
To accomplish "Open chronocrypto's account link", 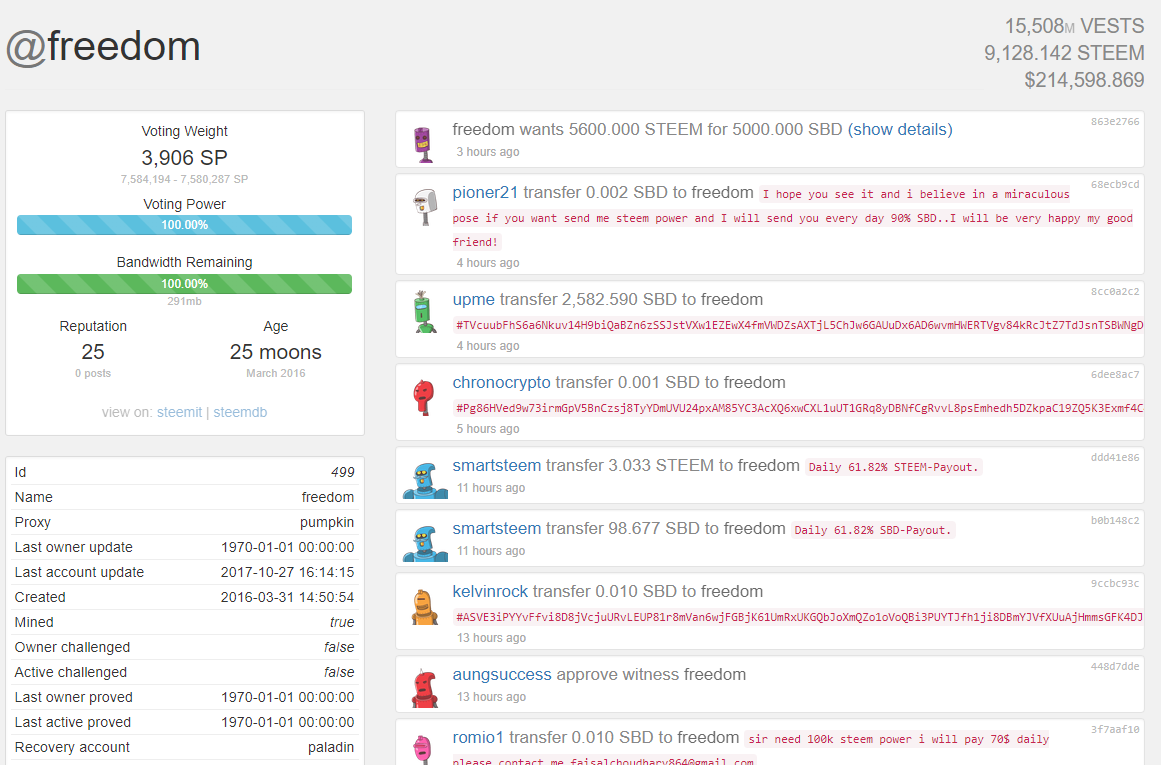I will pos(501,382).
